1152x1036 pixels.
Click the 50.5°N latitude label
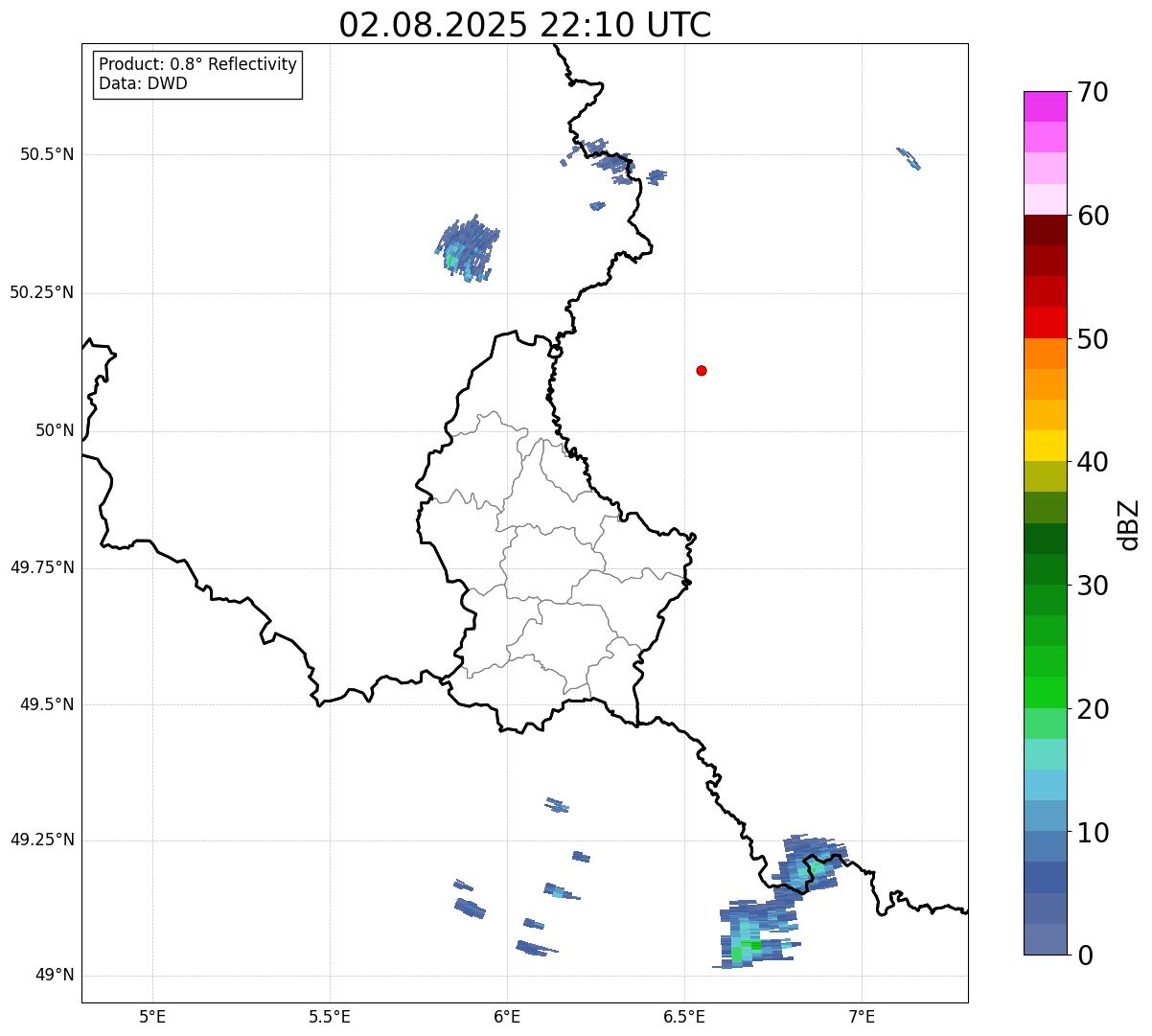(47, 154)
